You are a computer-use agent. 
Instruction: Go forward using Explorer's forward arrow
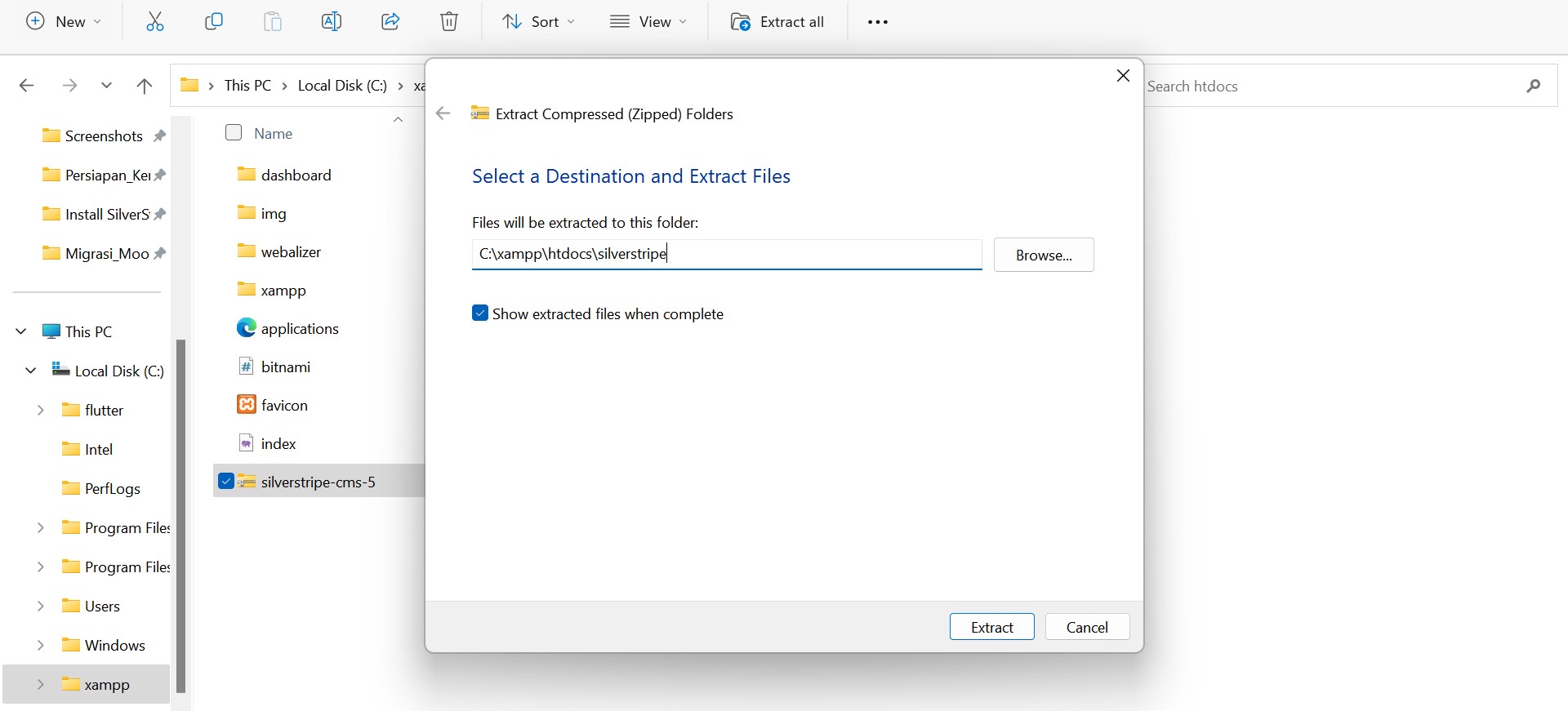[70, 86]
